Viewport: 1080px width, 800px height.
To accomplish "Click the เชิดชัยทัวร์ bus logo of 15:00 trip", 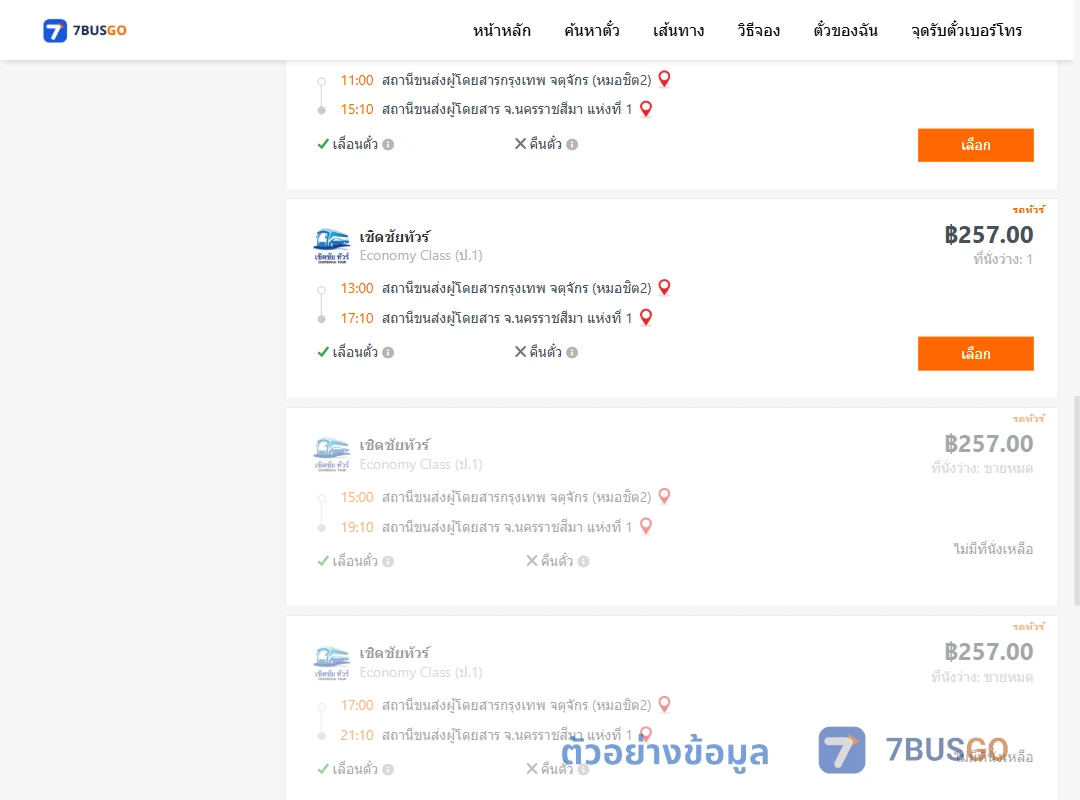I will (x=331, y=455).
